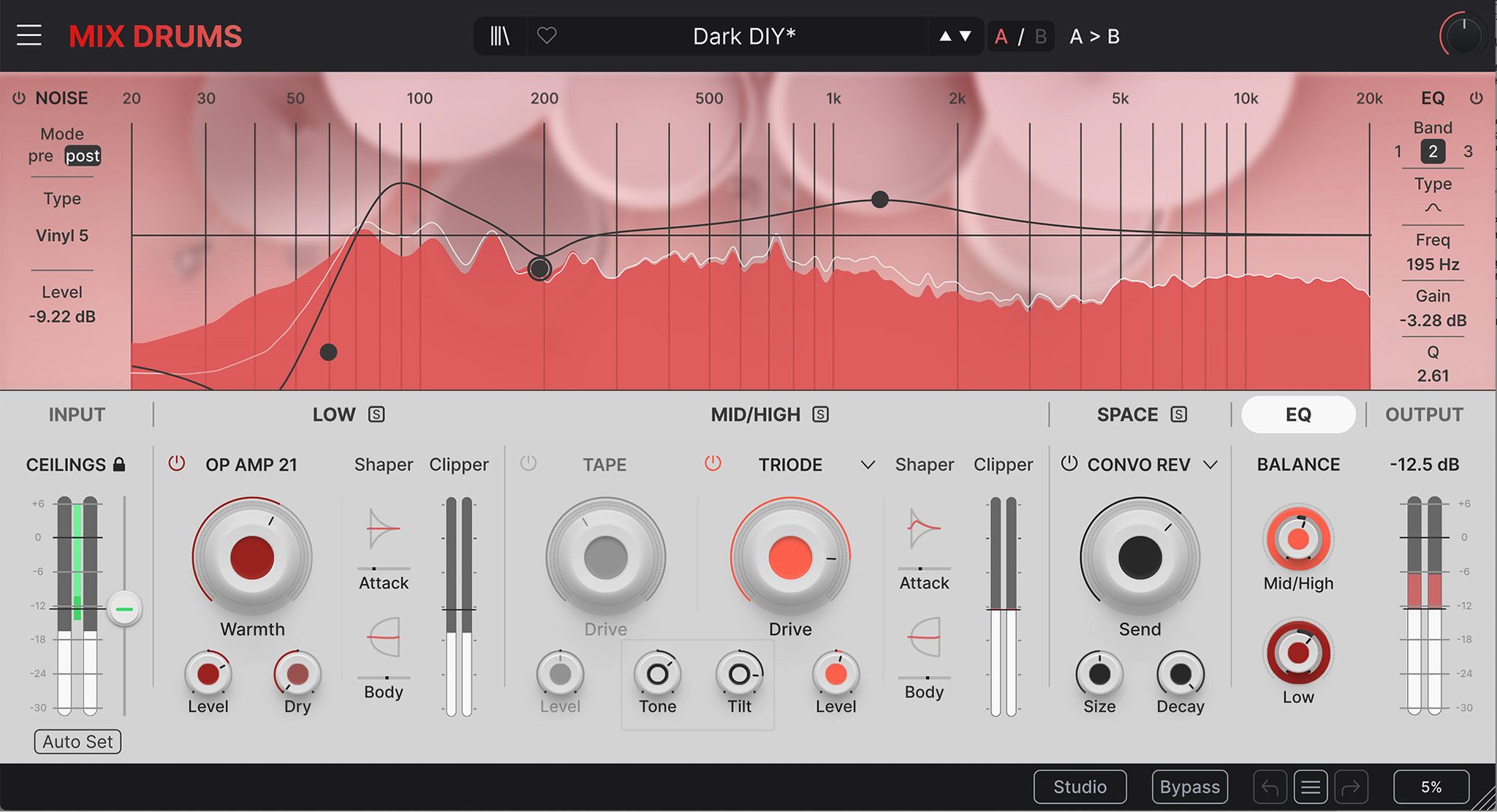Switch noise Mode to pre
Screen dimensions: 1497x812
(43, 156)
